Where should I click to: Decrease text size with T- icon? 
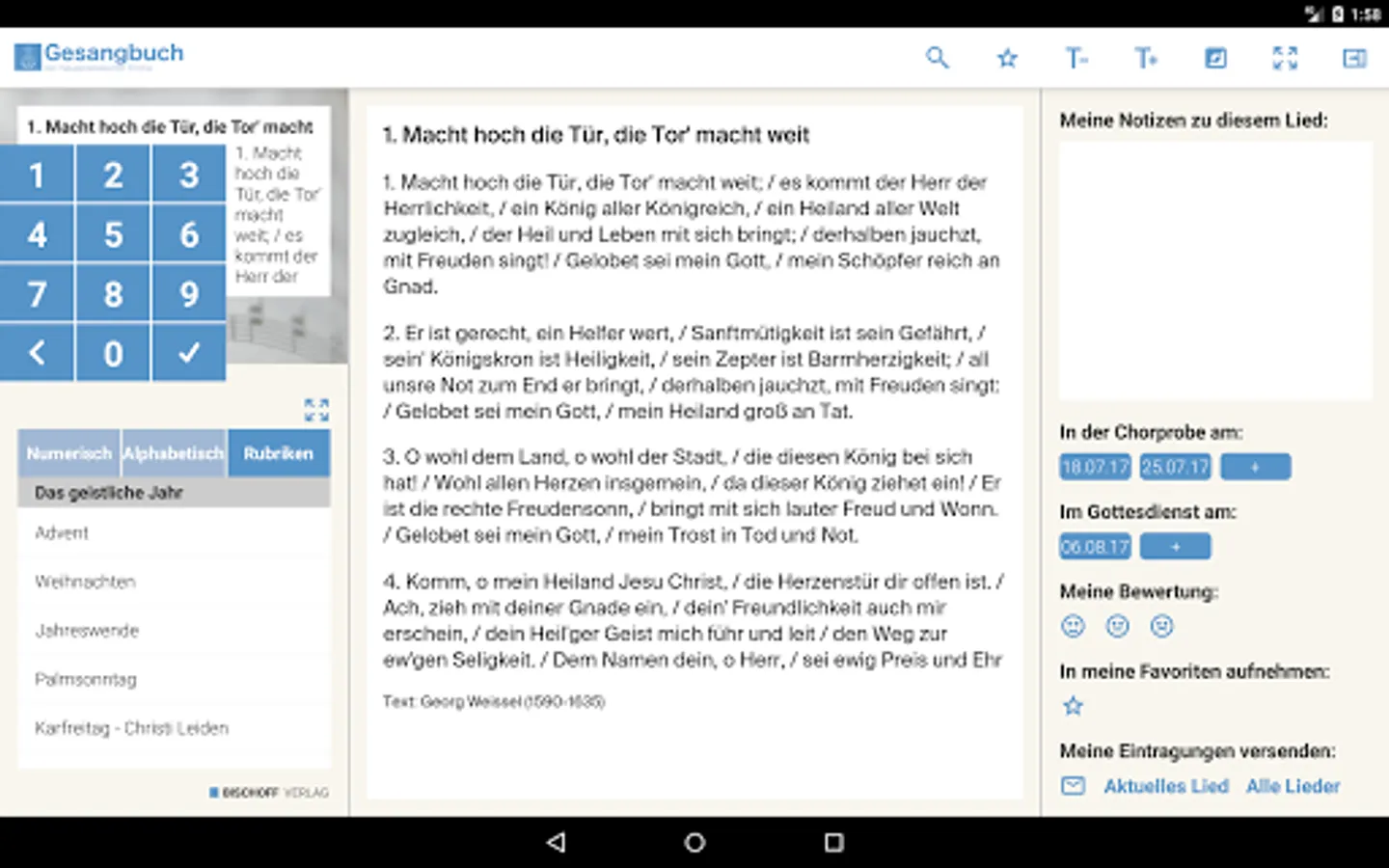pos(1076,58)
